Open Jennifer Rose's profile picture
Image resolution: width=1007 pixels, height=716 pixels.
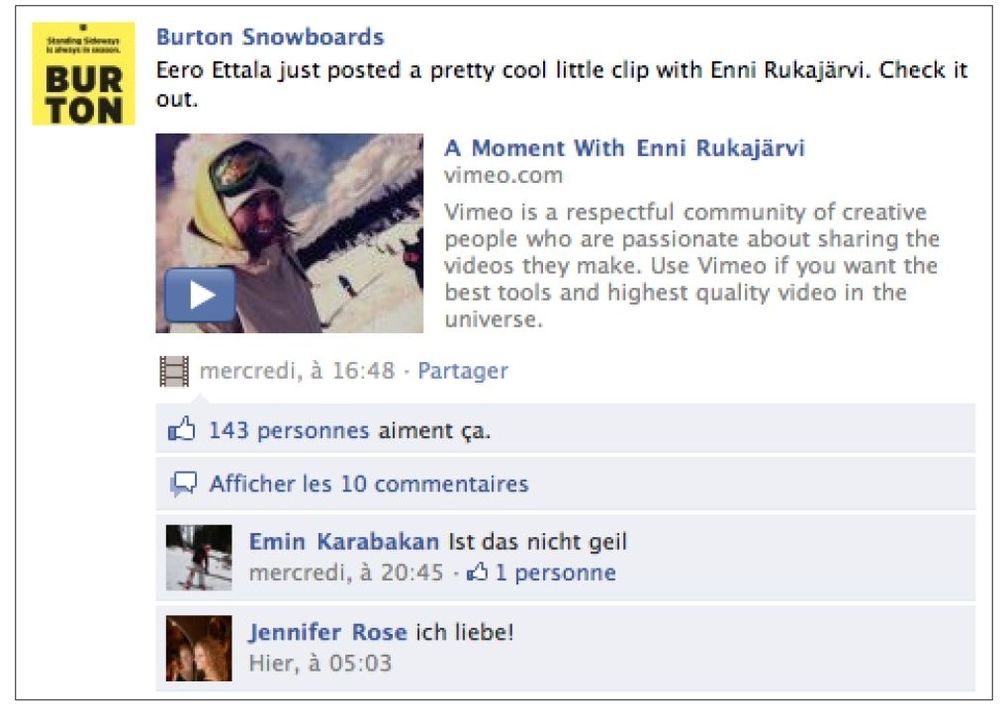tap(199, 648)
